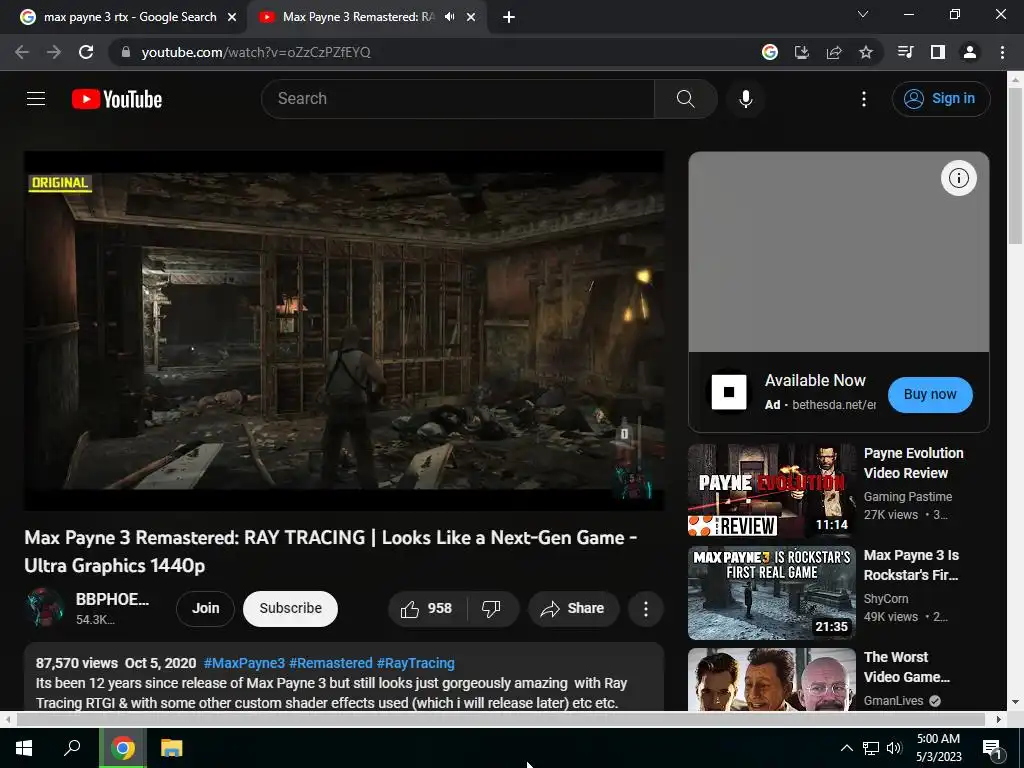Expand the tab search chevron
Viewport: 1024px width, 768px height.
pyautogui.click(x=863, y=14)
